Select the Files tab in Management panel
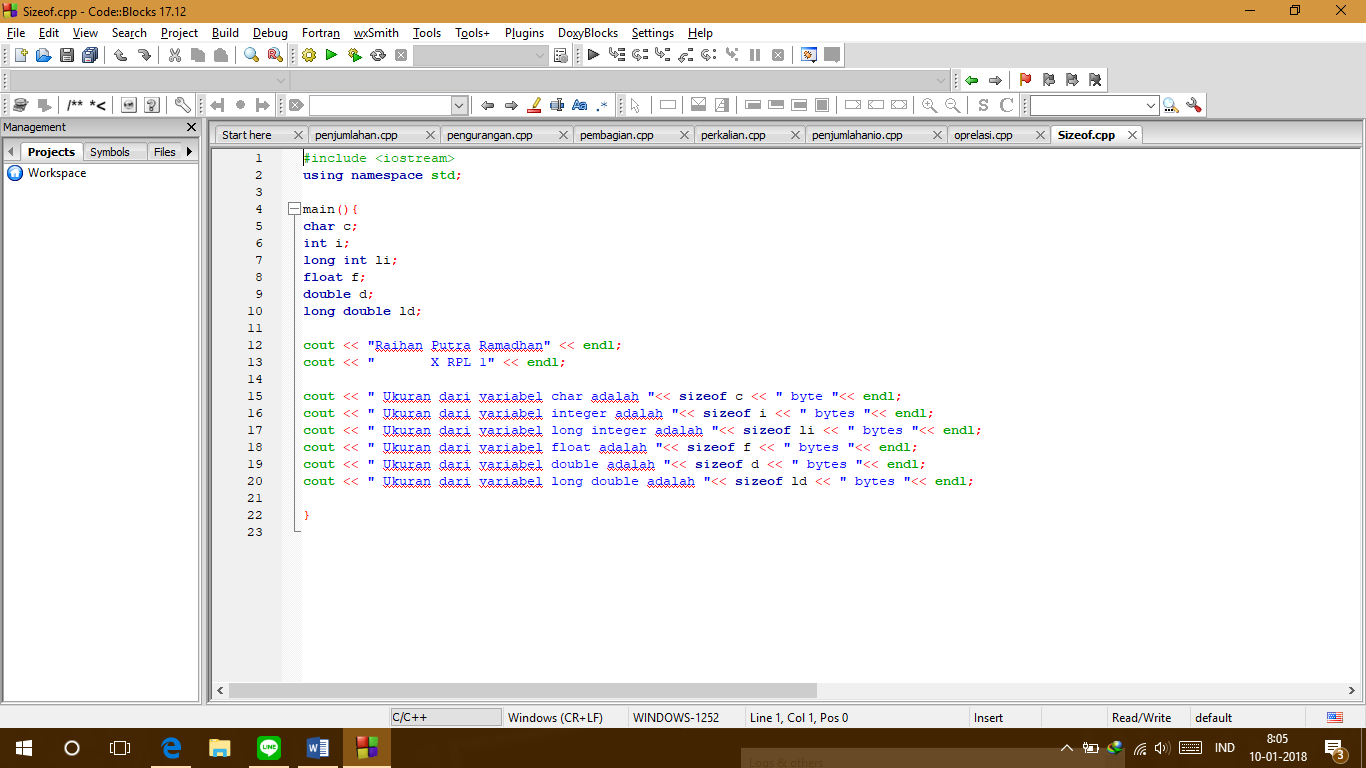 166,151
